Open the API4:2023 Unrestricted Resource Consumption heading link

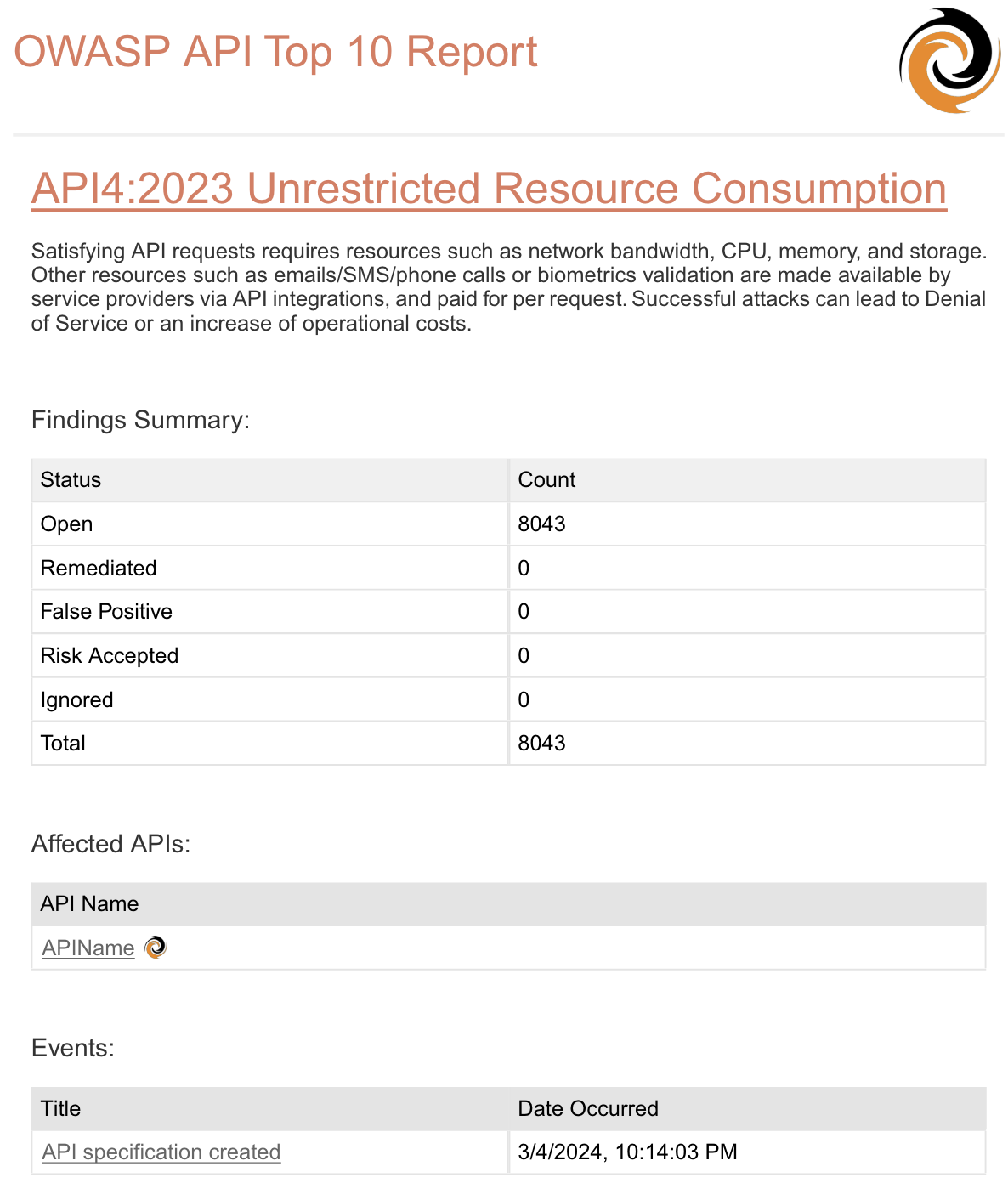489,189
